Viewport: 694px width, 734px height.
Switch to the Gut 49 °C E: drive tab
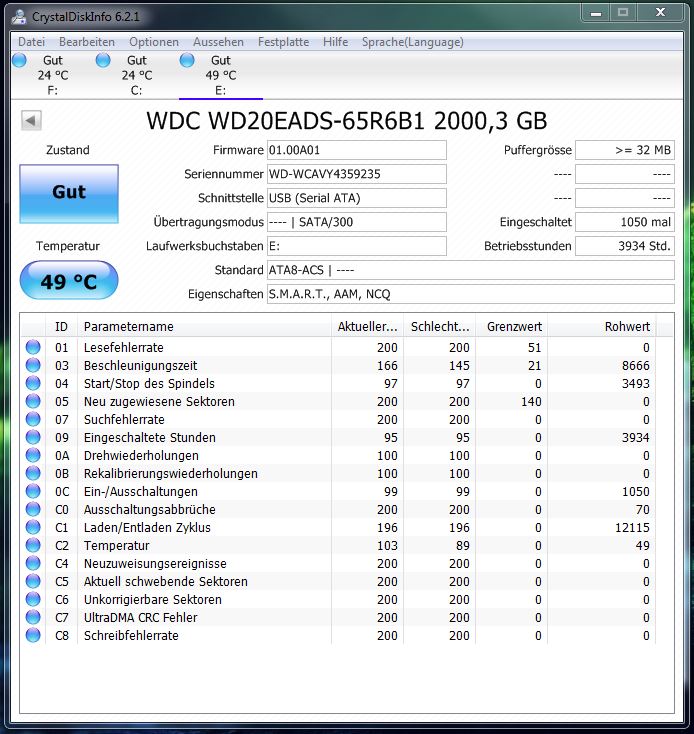(220, 75)
